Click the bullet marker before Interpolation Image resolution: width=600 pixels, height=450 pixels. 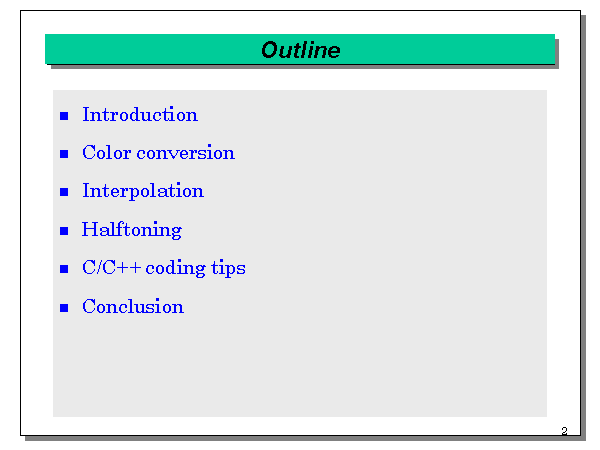click(65, 192)
